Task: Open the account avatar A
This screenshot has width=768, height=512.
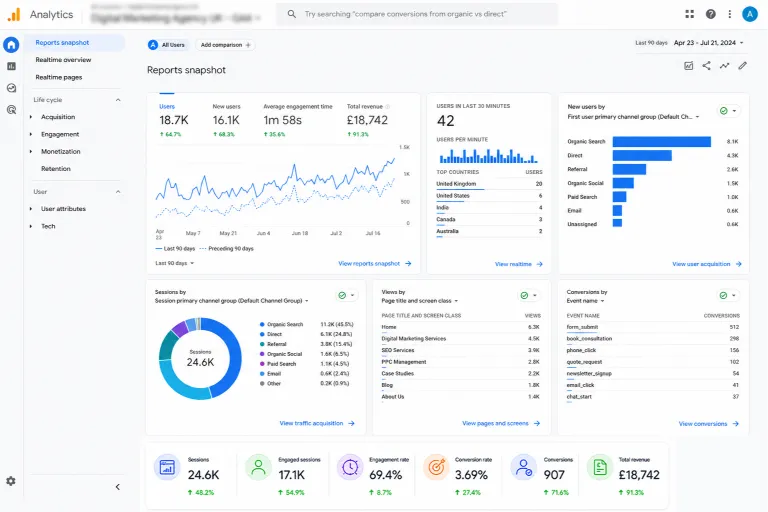Action: (749, 14)
